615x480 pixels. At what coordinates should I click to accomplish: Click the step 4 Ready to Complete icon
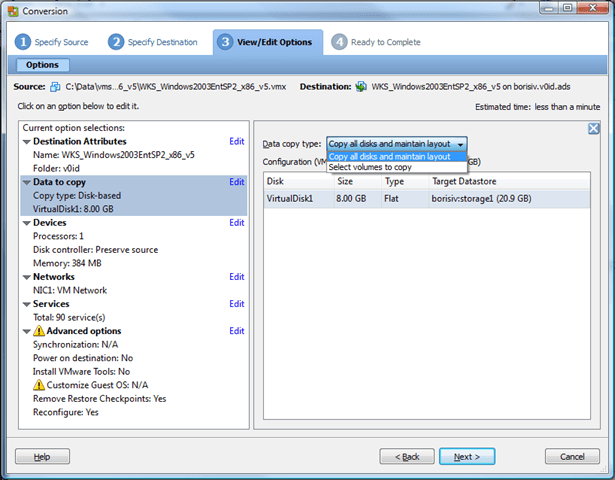[340, 42]
